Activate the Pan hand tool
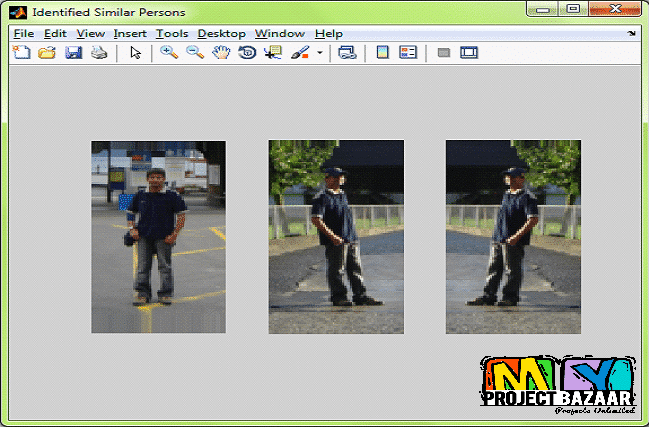 click(x=221, y=53)
